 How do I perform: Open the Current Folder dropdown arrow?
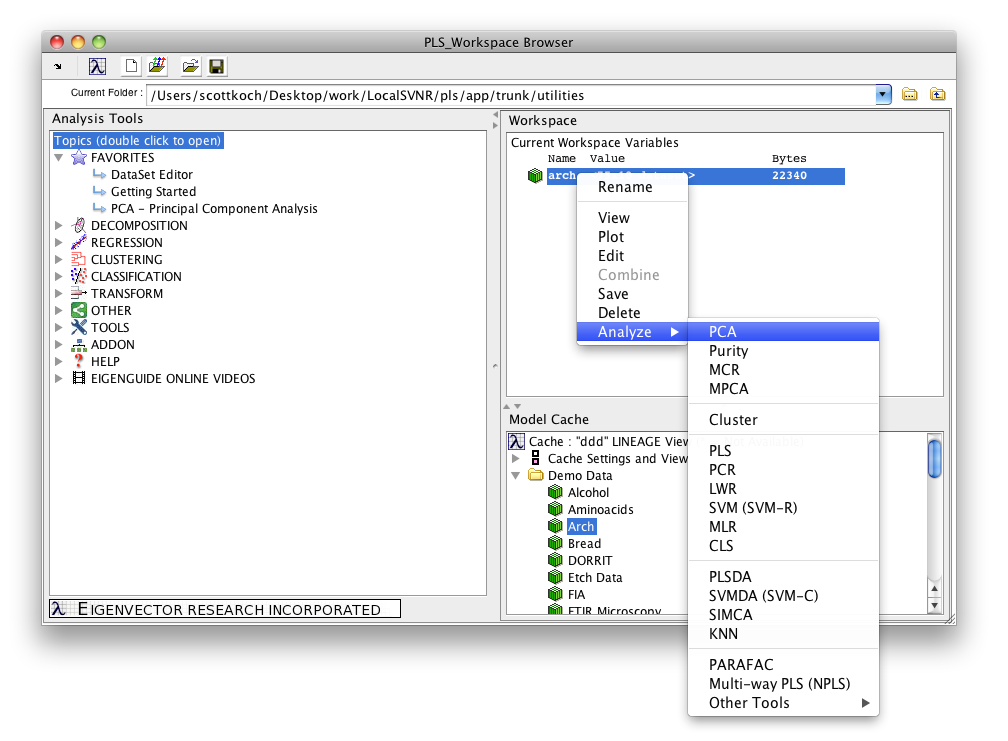tap(883, 95)
